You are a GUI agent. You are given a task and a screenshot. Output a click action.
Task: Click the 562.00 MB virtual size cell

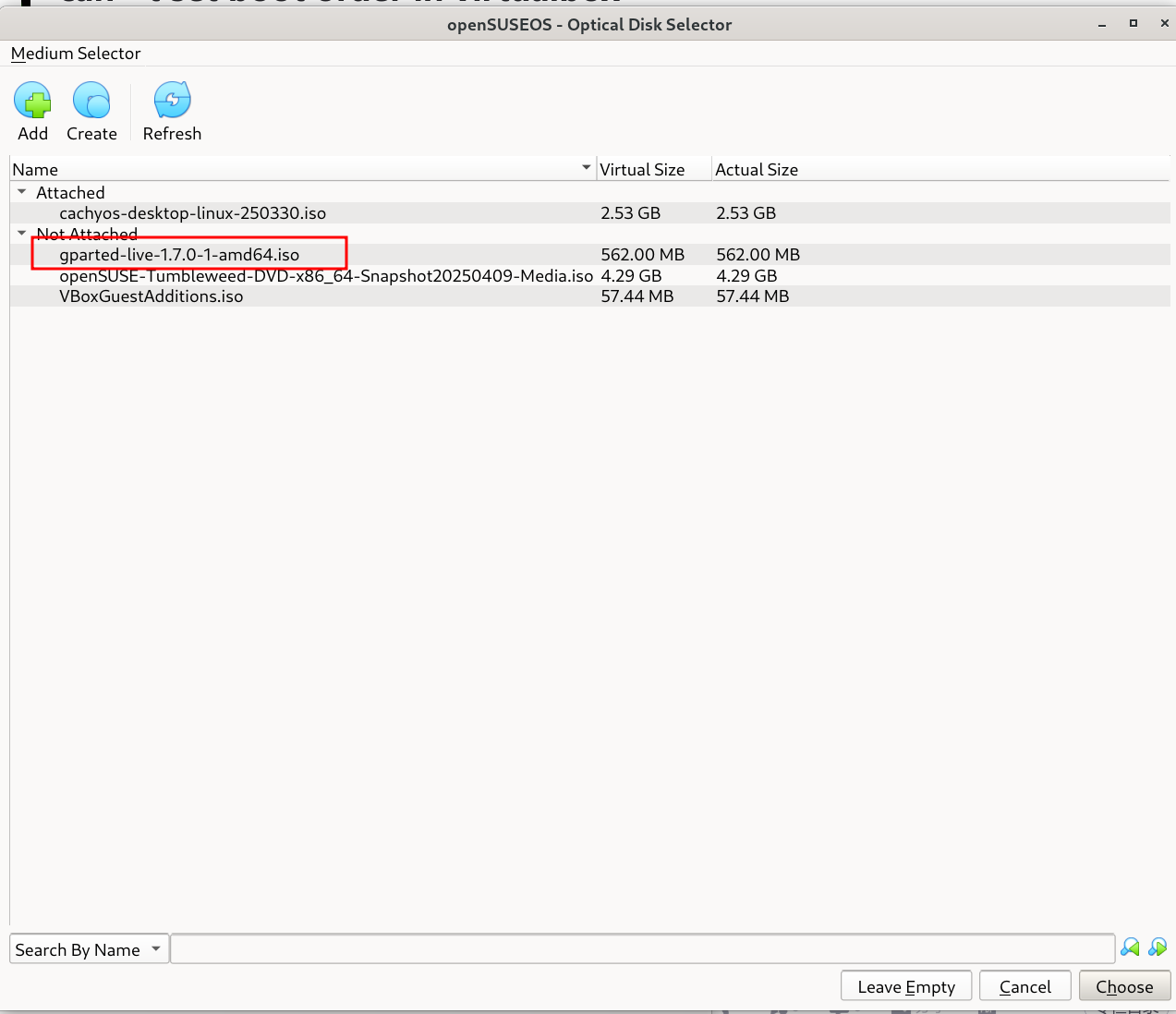click(x=643, y=255)
